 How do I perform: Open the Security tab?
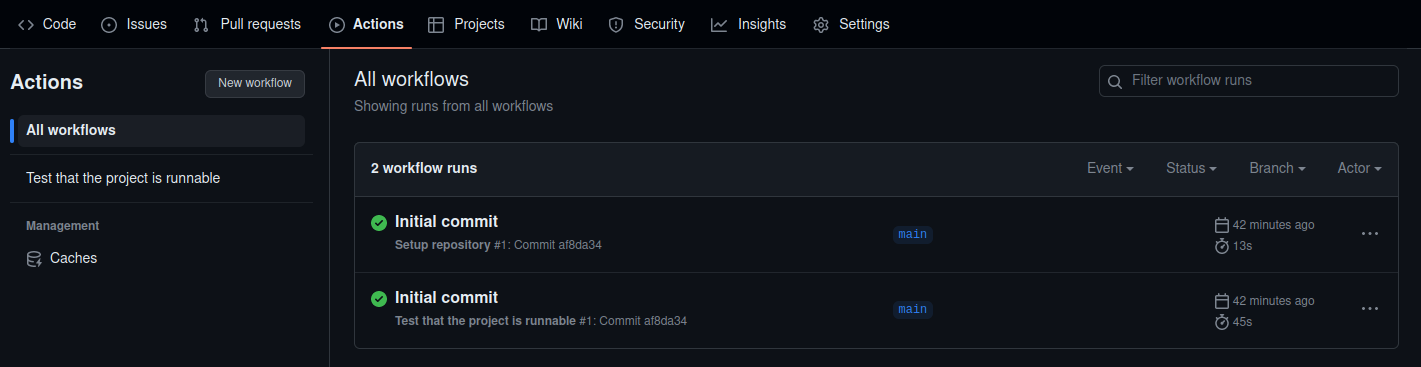(647, 24)
